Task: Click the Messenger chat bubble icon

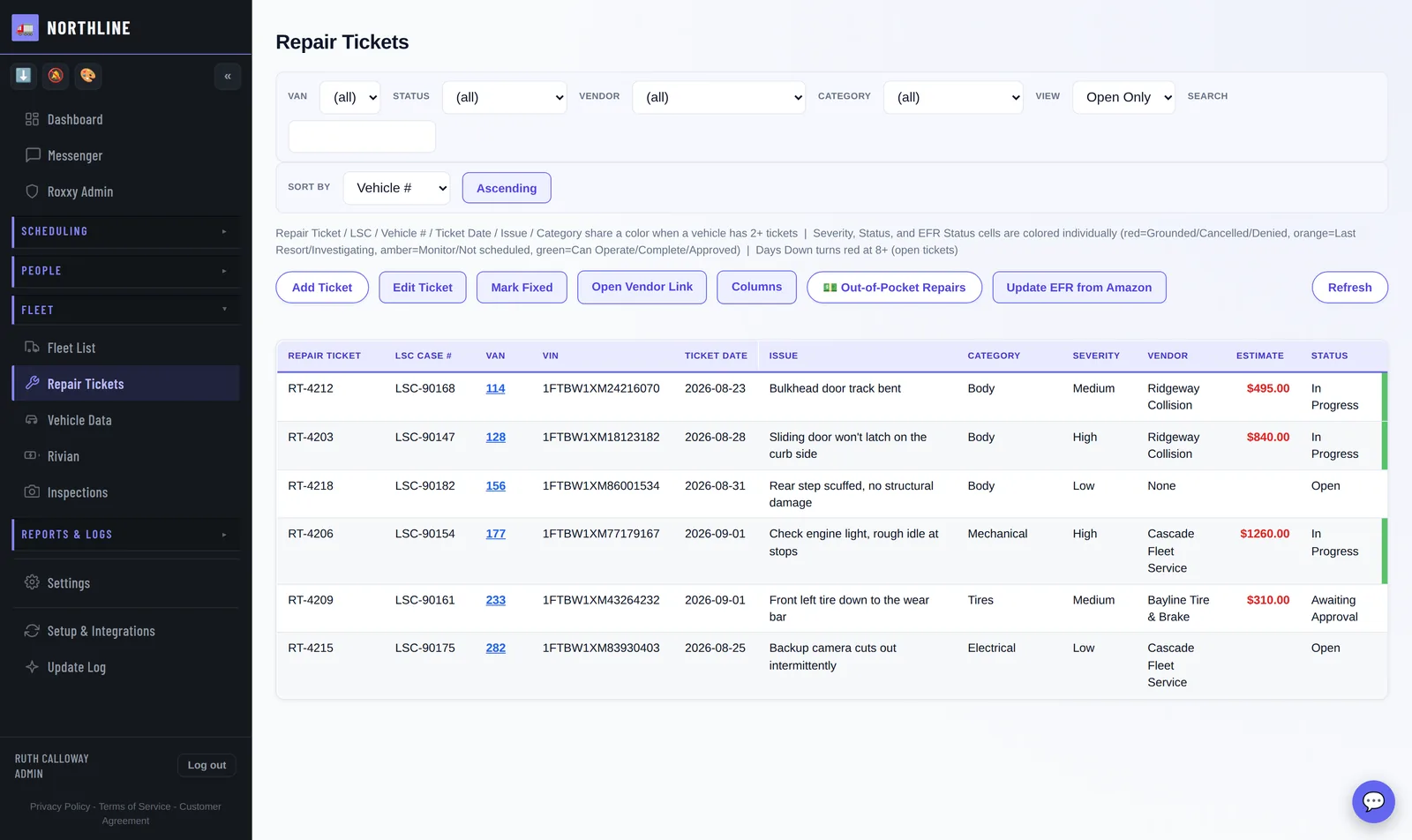Action: [x=33, y=155]
